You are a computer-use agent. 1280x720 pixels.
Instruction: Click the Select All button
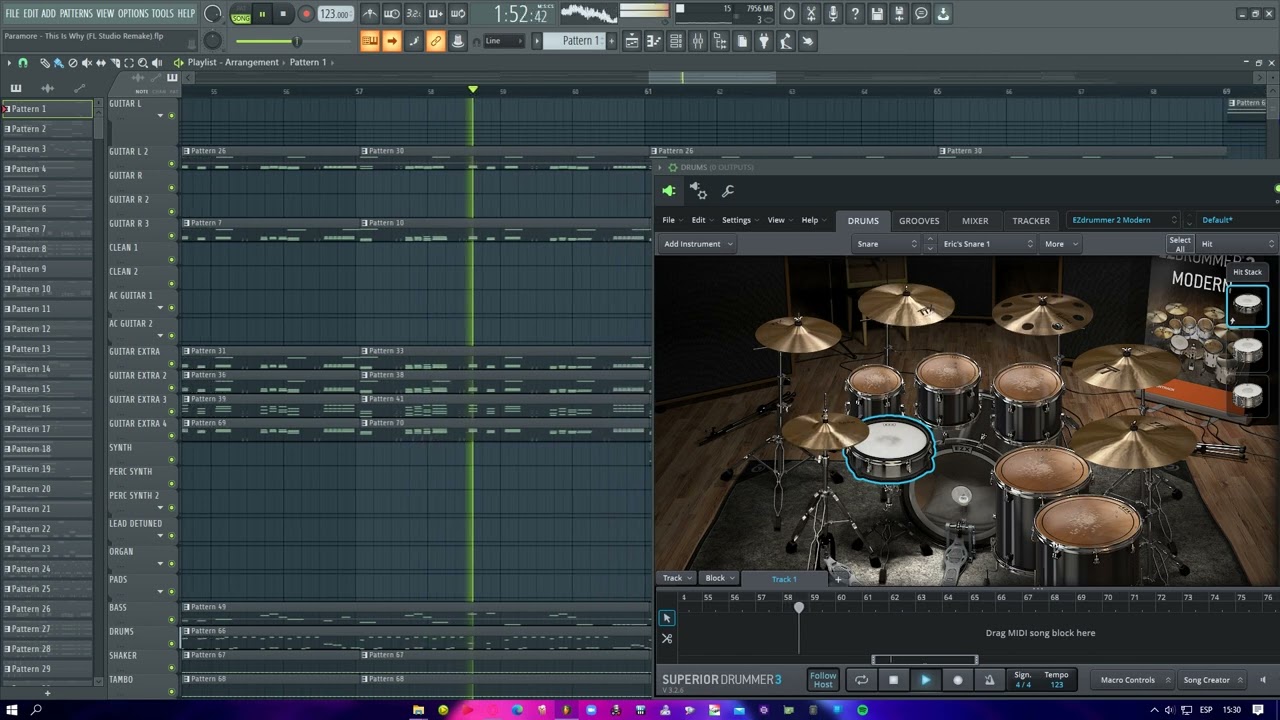coord(1180,244)
